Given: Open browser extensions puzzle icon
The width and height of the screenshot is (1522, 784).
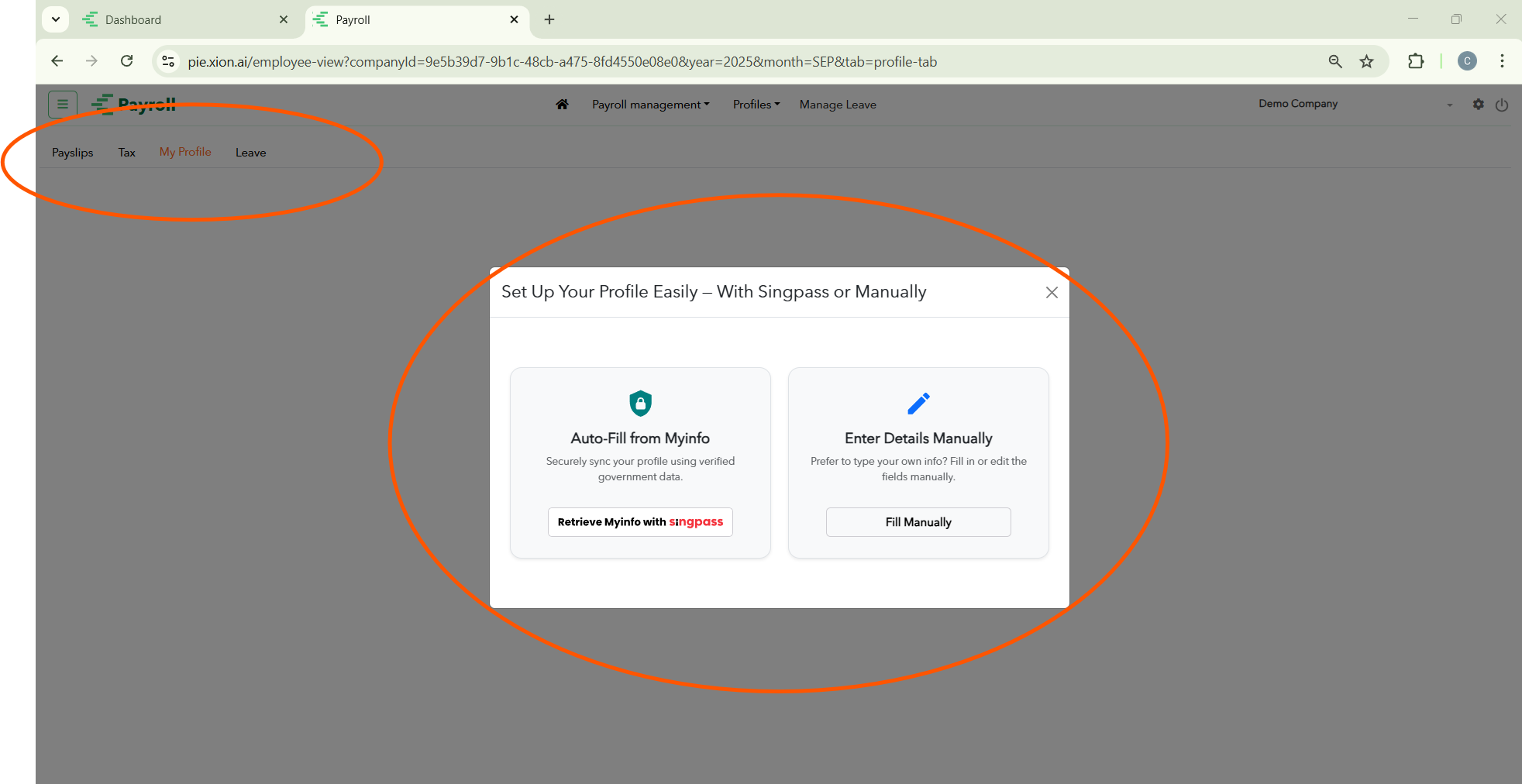Looking at the screenshot, I should [1416, 61].
